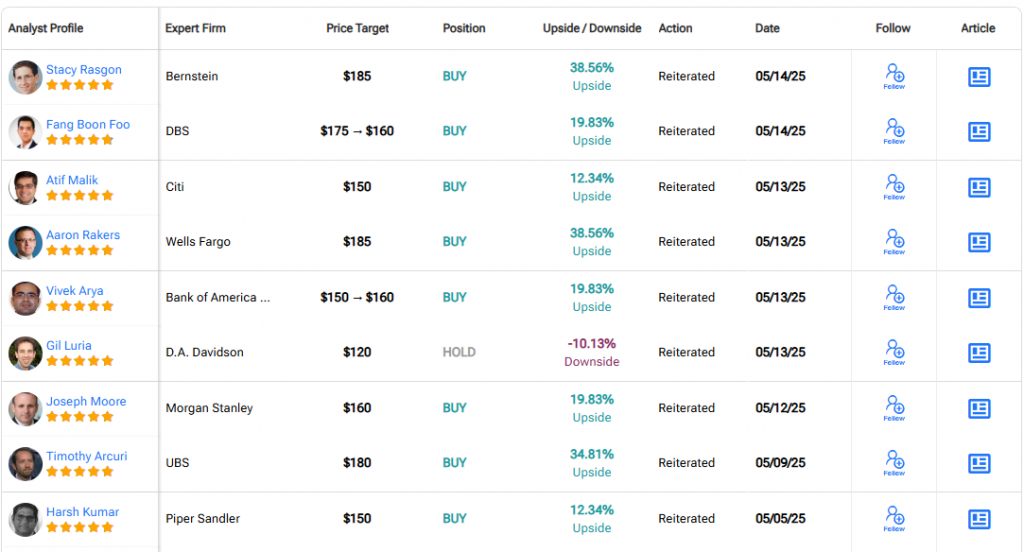
Task: Sort by Date column header
Action: coord(767,28)
